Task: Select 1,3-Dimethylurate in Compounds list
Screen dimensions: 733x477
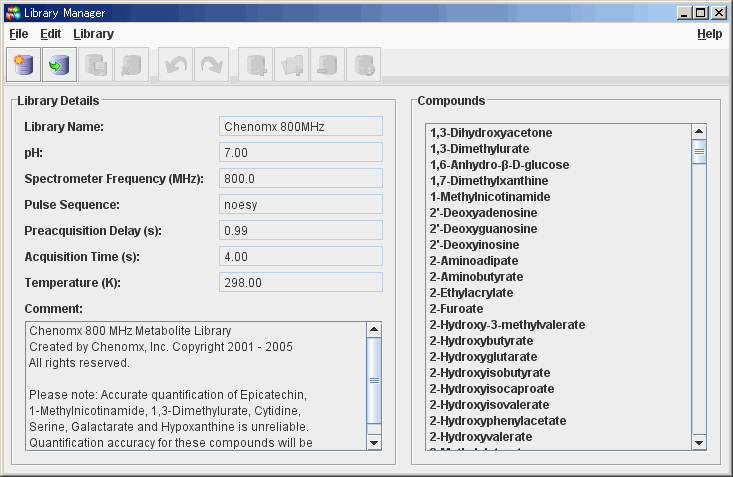Action: point(559,149)
